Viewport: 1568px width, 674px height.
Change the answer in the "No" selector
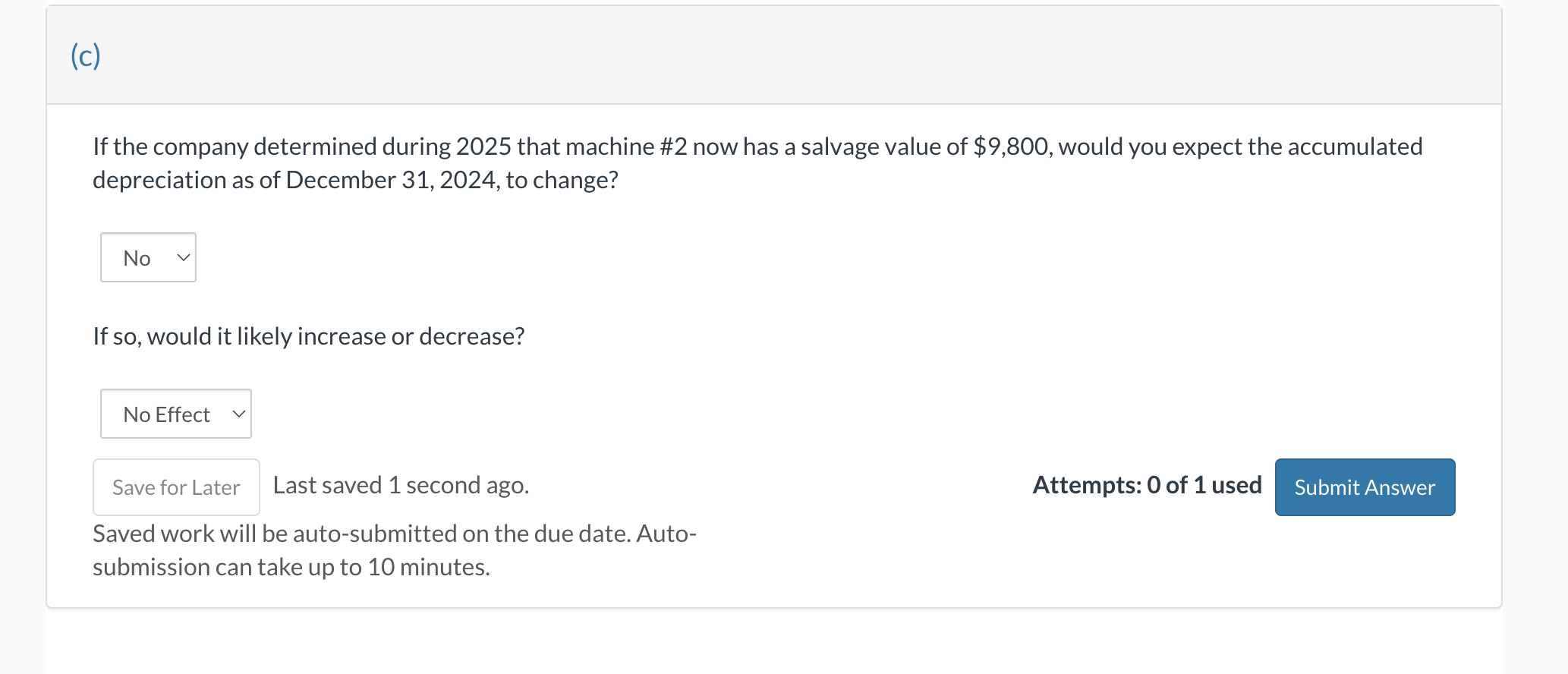pyautogui.click(x=147, y=257)
